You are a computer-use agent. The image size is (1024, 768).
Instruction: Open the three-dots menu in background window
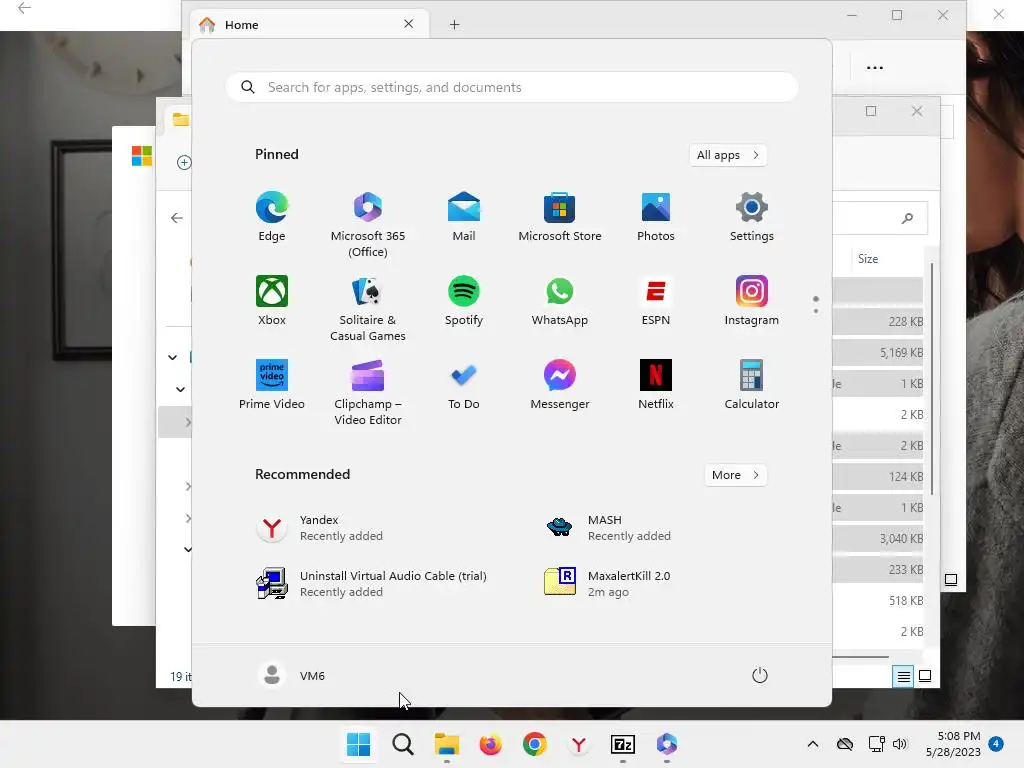coord(874,67)
